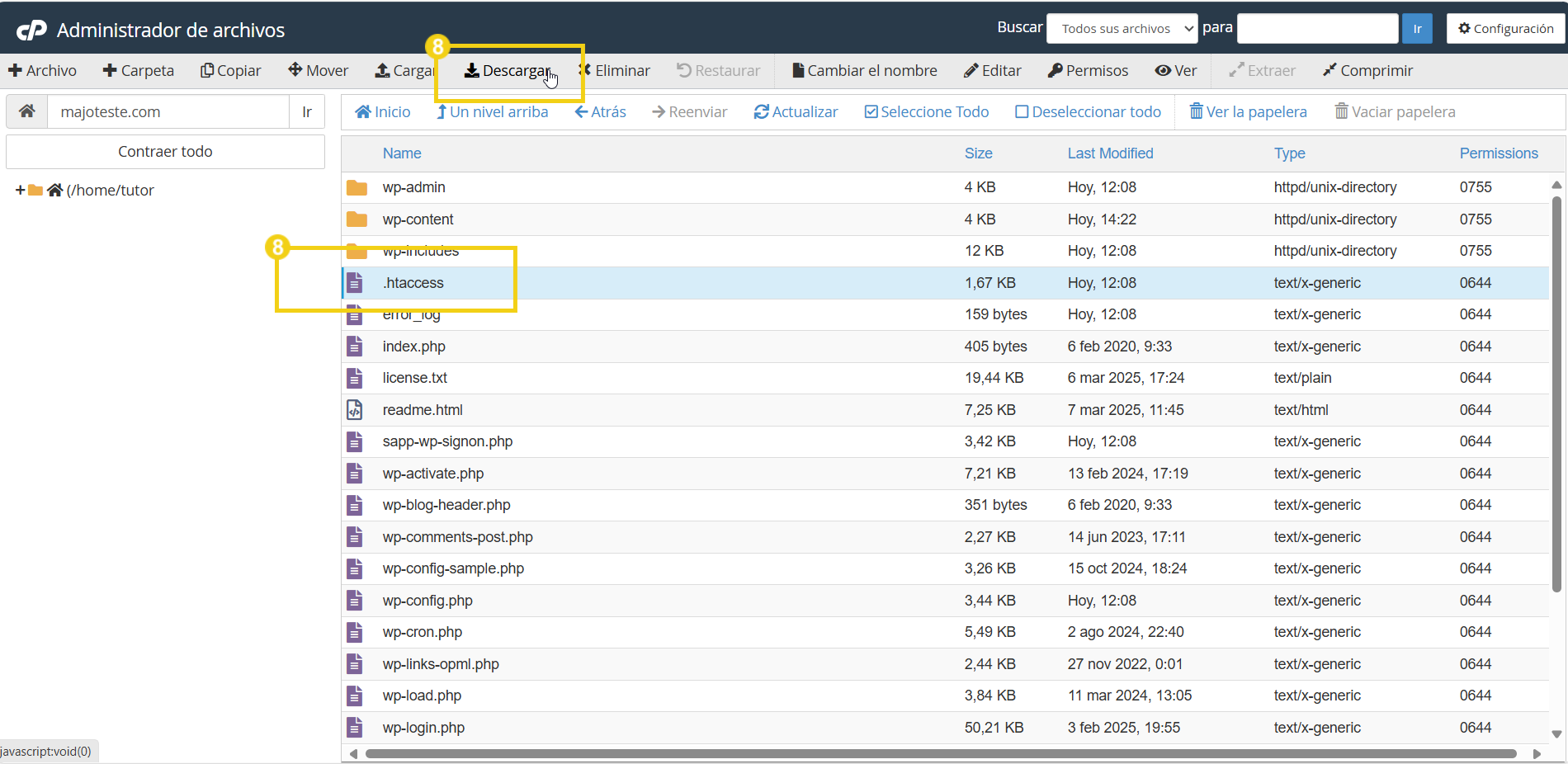The image size is (1568, 764).
Task: Click the majoteste.com path input field
Action: point(168,111)
